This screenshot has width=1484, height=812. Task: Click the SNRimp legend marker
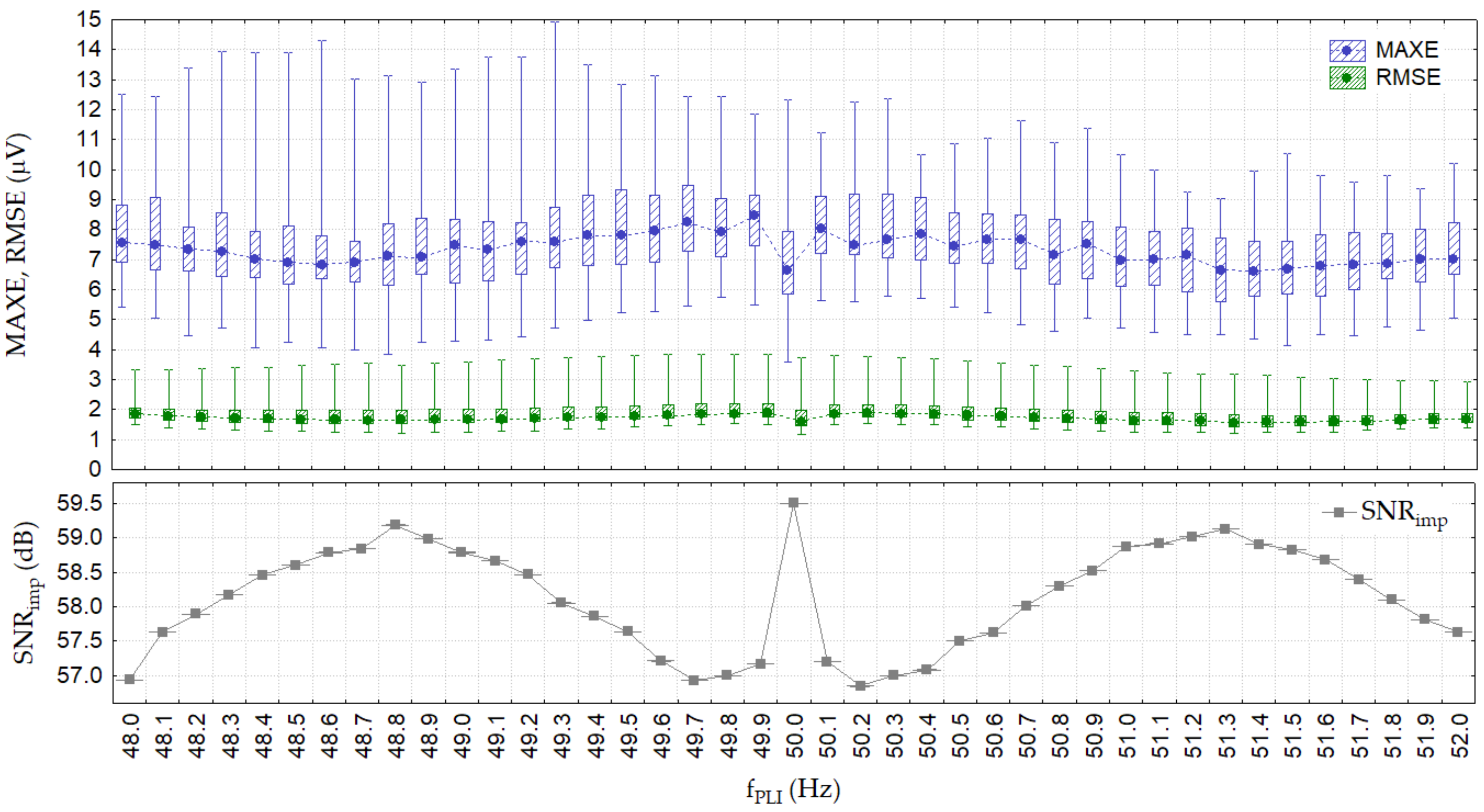point(1339,512)
